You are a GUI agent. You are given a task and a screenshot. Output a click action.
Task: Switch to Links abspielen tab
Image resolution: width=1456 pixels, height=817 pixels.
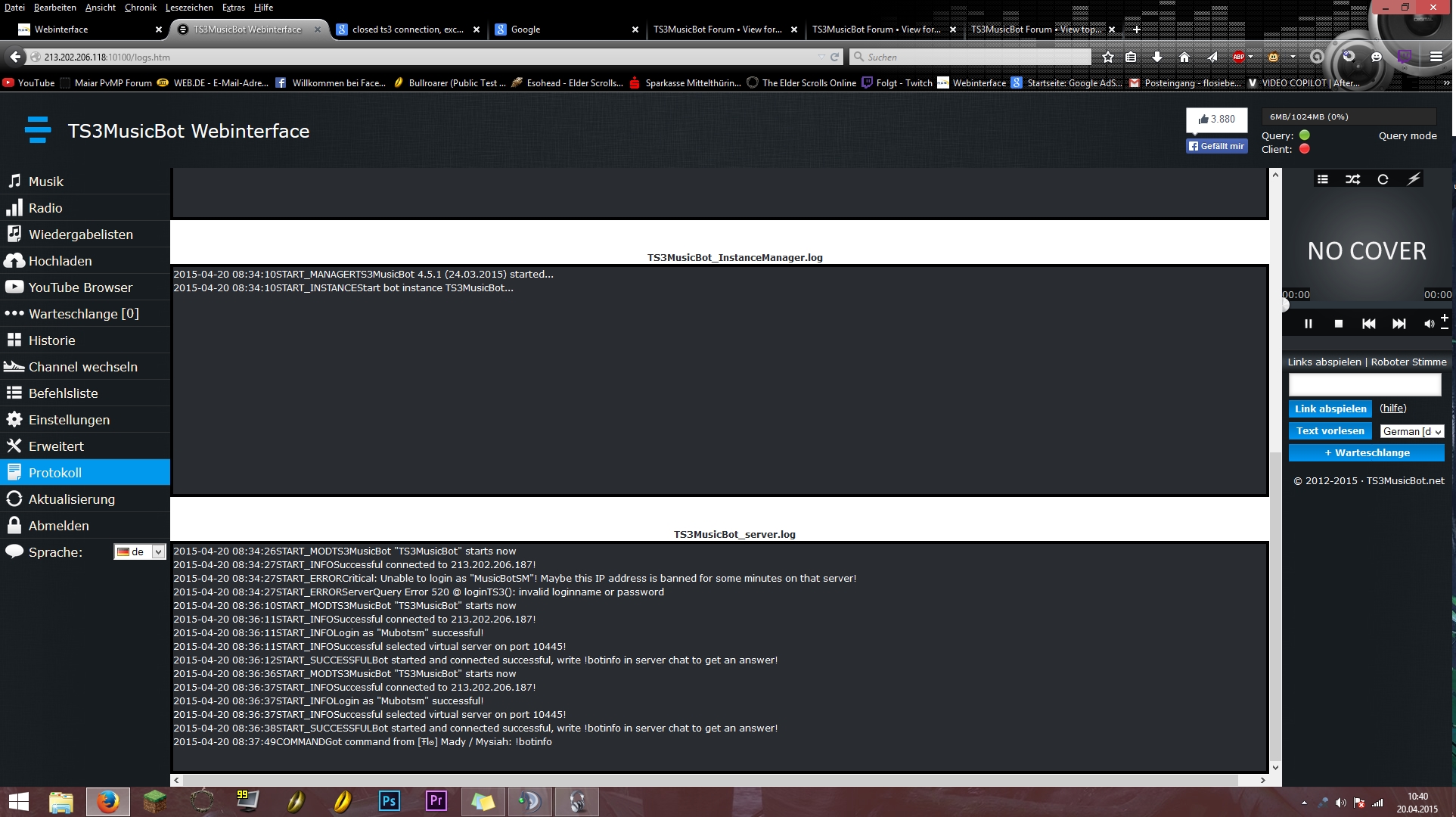coord(1324,362)
